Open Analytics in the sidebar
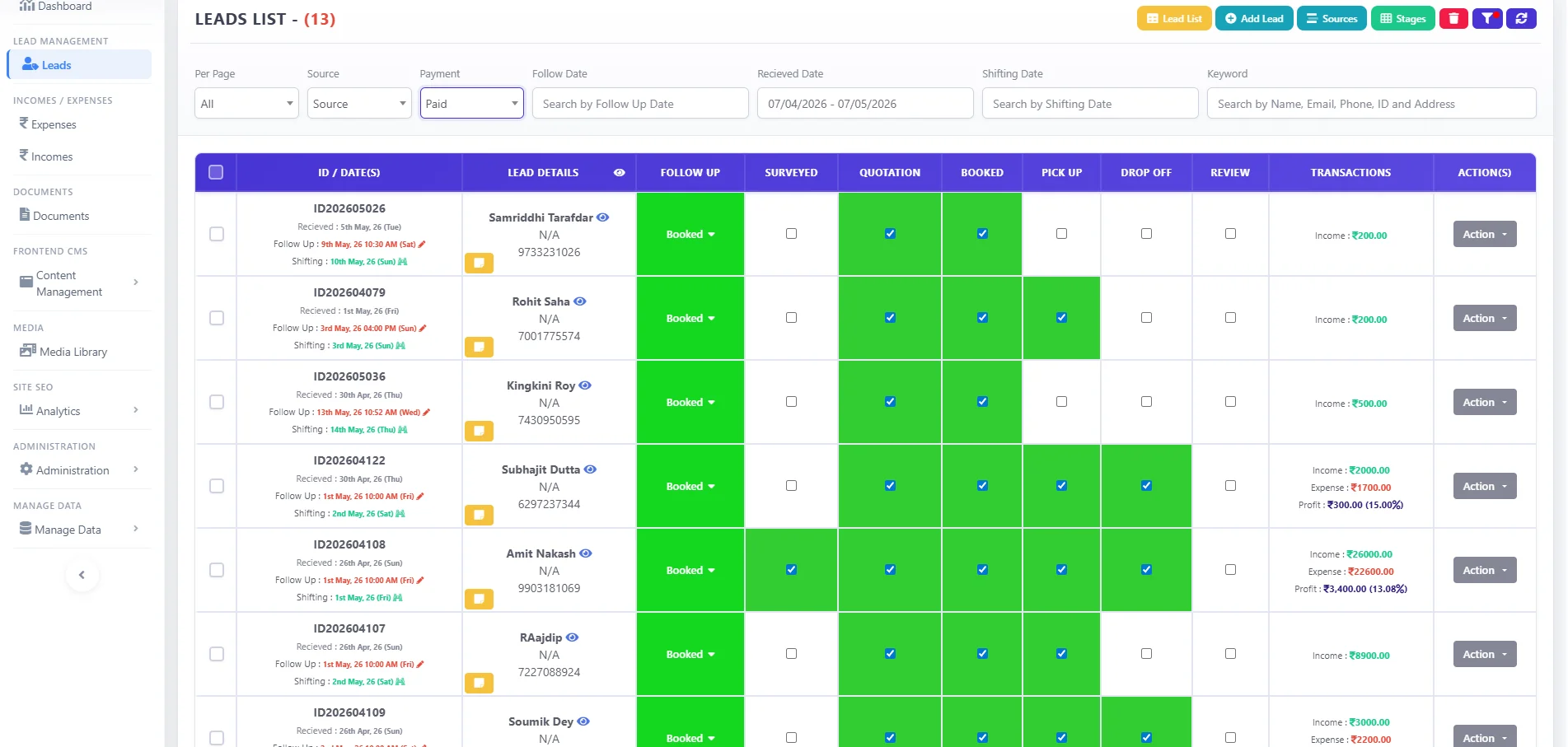Viewport: 1568px width, 747px height. pos(79,411)
